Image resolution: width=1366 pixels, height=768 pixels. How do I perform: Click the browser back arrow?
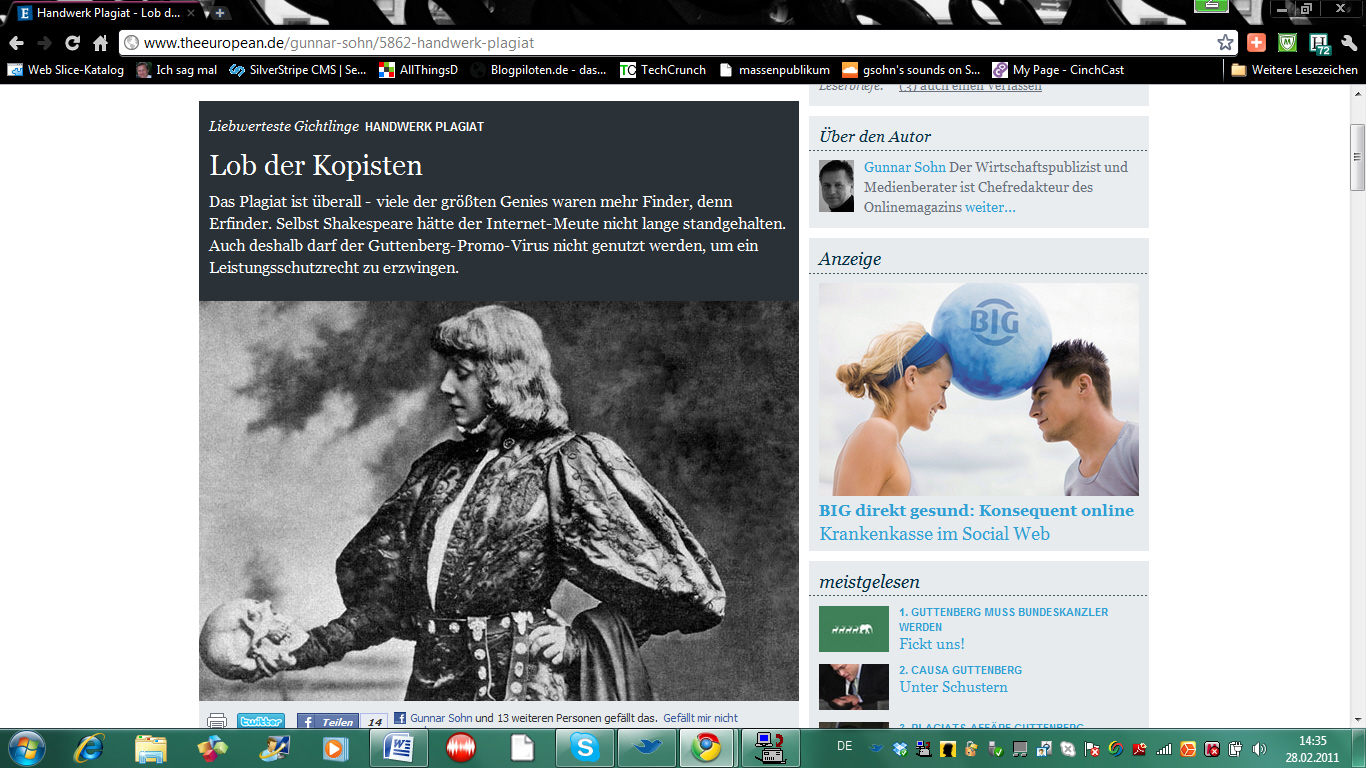tap(16, 43)
